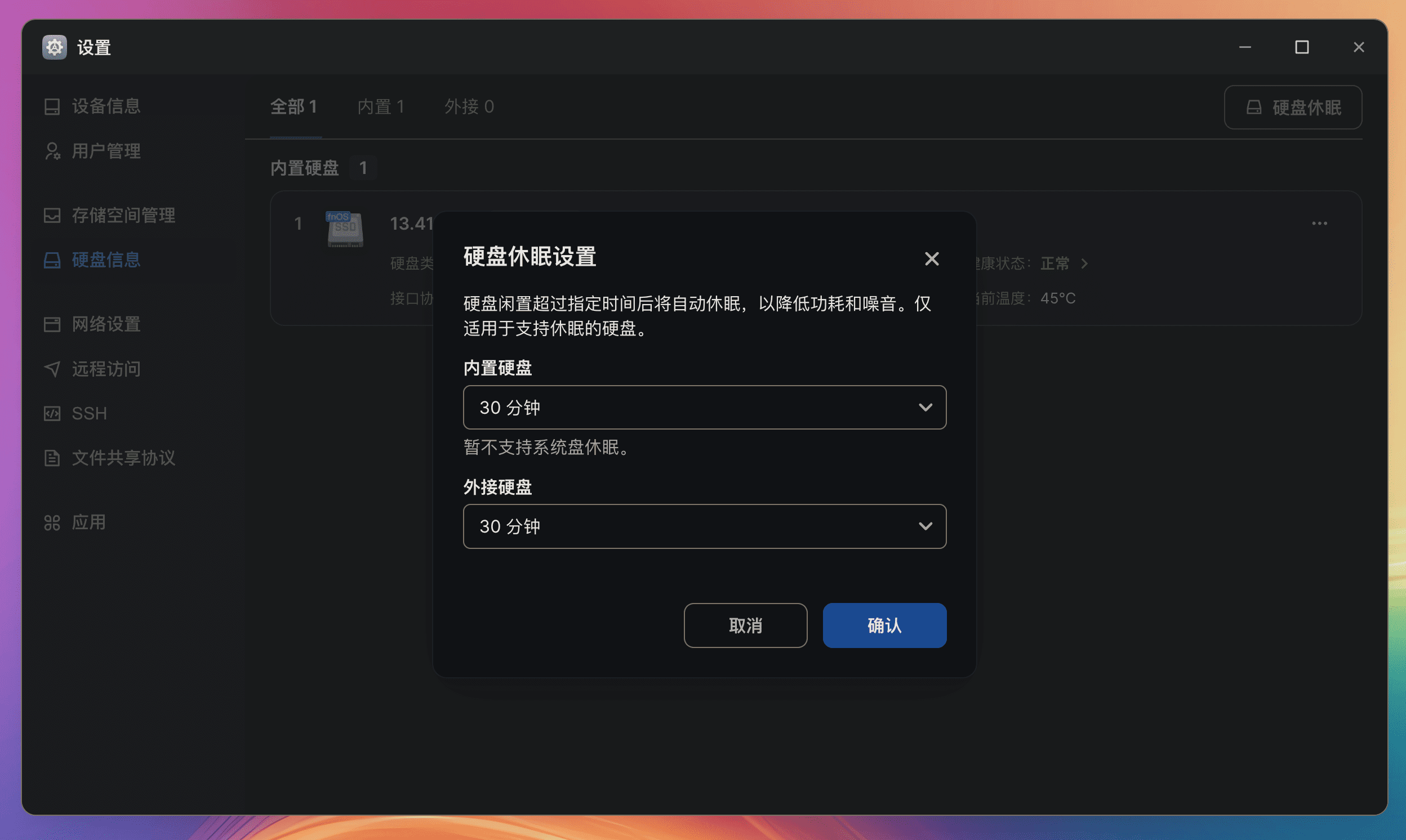Click the 文件共享协议 document icon

52,458
